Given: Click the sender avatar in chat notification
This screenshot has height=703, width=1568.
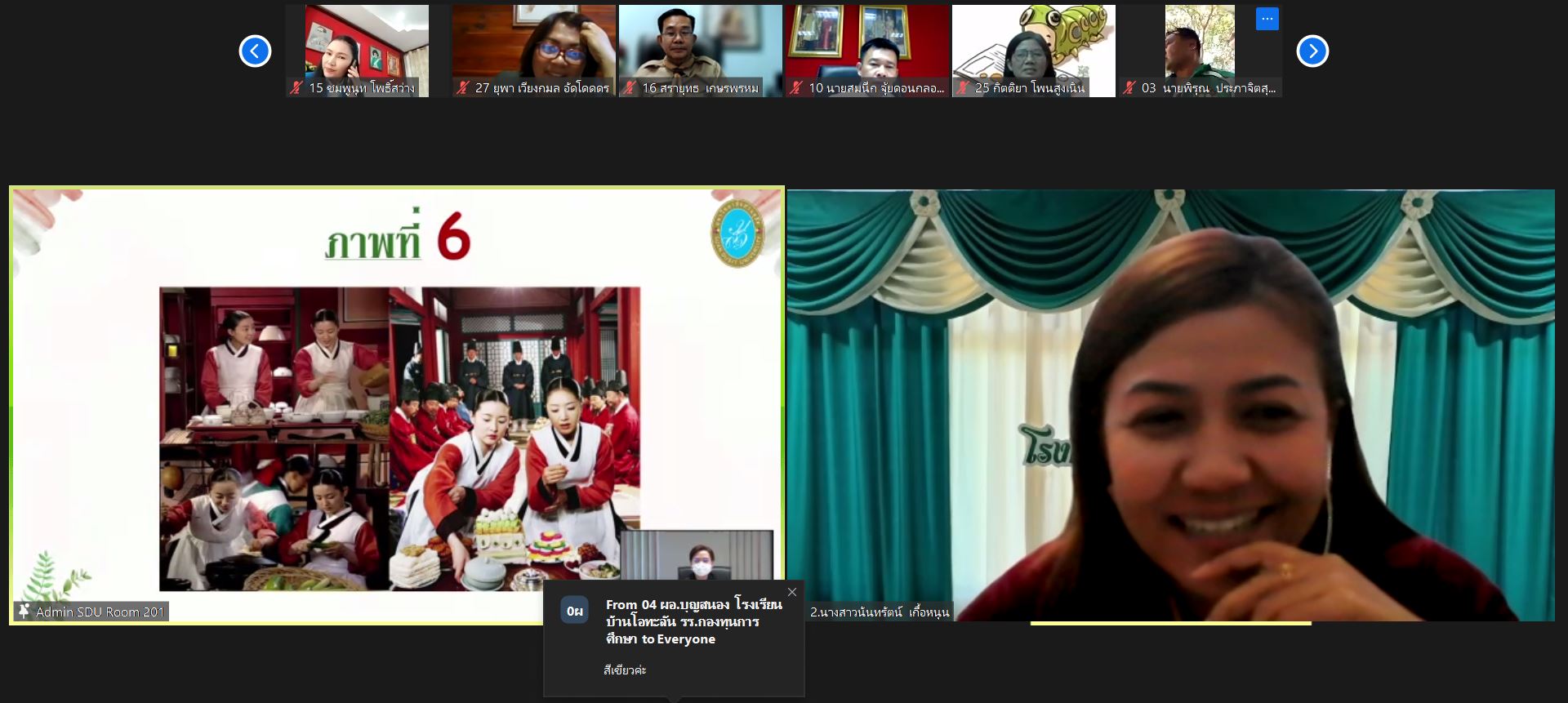Looking at the screenshot, I should pos(575,611).
